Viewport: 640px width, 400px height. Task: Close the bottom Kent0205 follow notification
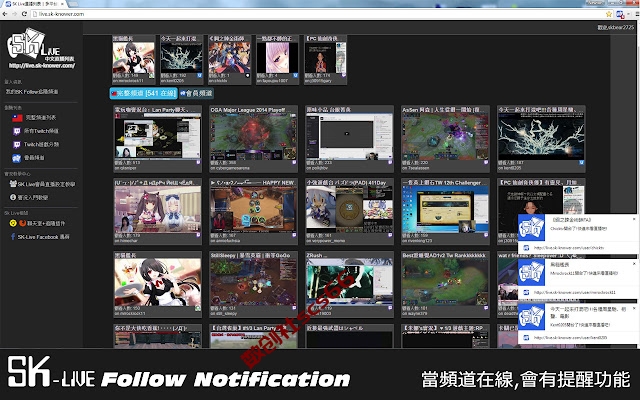(x=634, y=309)
